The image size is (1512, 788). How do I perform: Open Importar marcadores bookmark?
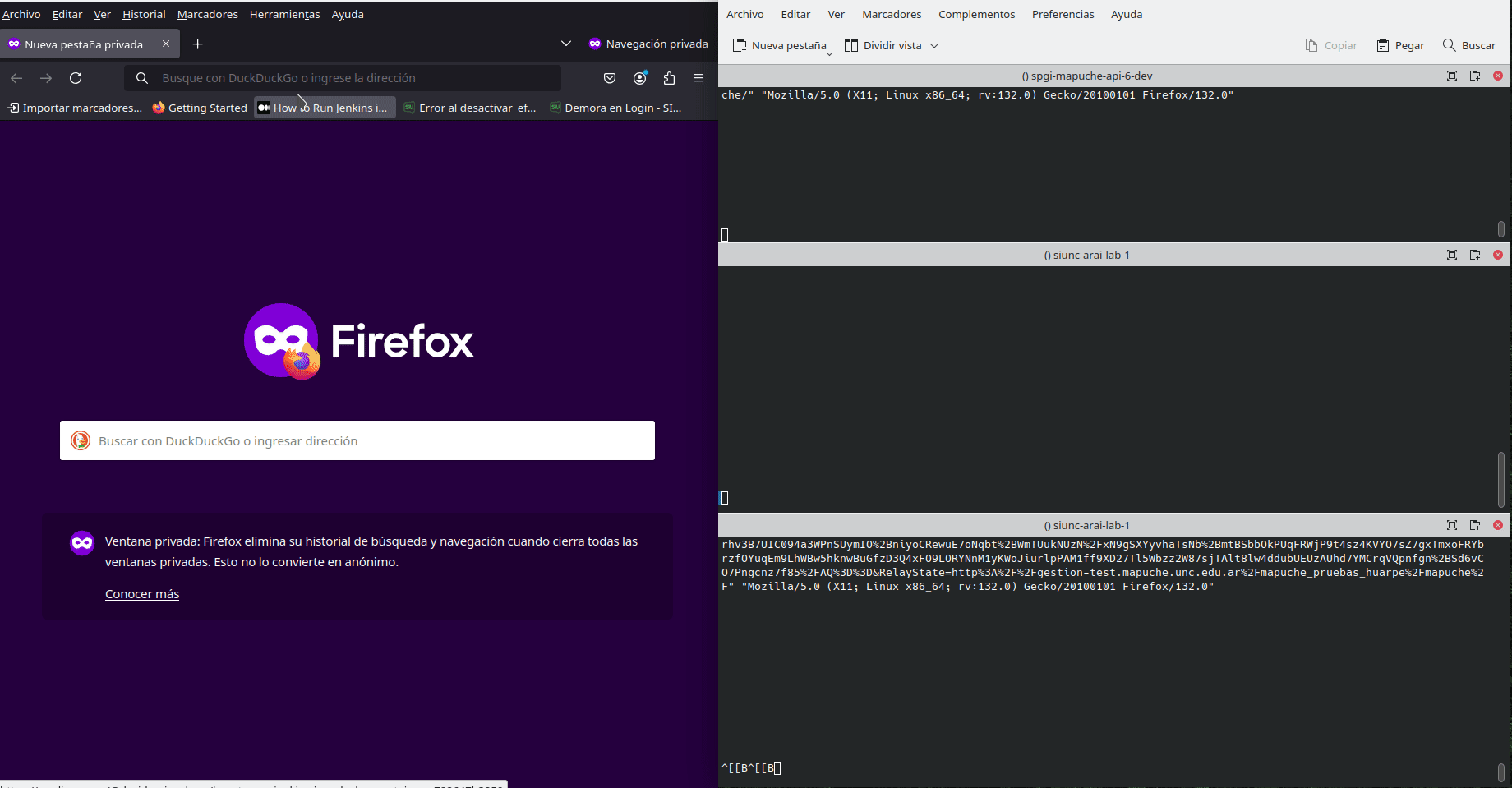[75, 108]
